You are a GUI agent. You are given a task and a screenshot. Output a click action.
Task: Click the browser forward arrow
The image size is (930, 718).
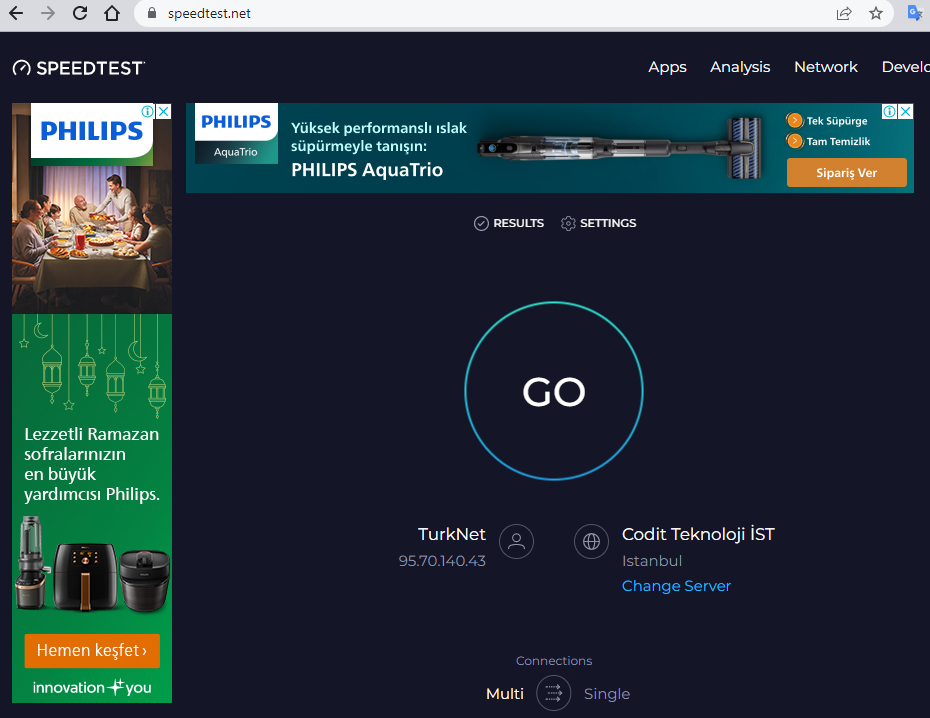click(x=48, y=13)
